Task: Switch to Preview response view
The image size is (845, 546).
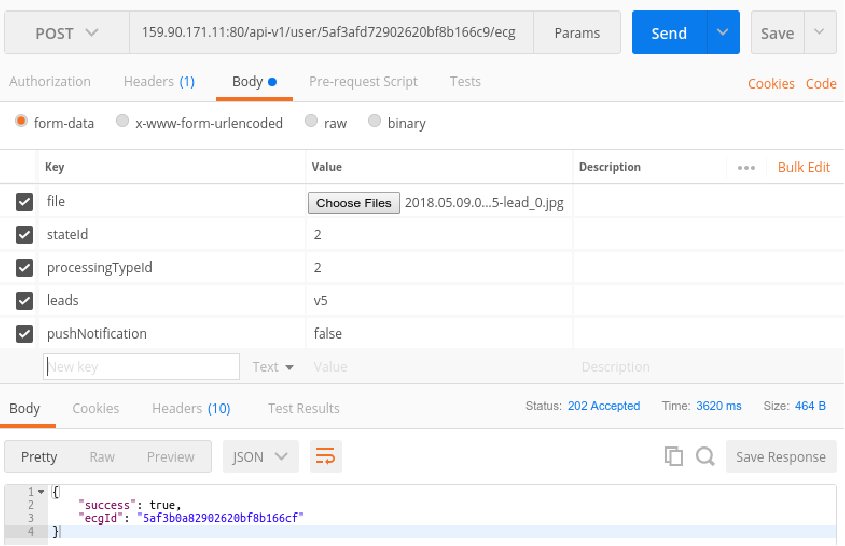Action: [170, 457]
